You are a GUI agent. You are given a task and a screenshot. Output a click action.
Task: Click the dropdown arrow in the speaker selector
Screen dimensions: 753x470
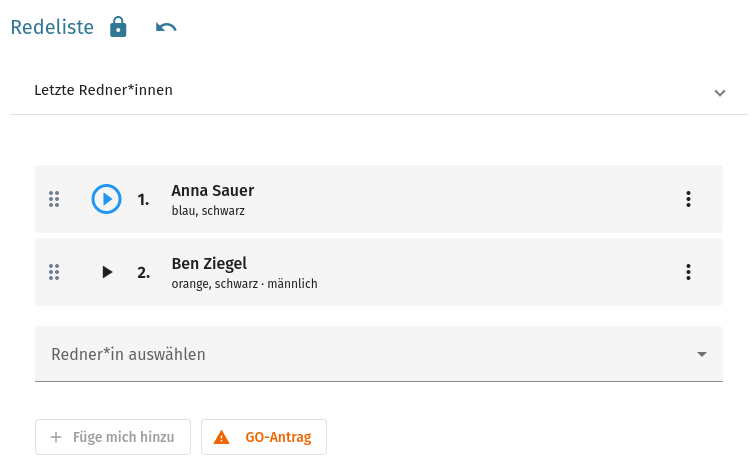(702, 354)
